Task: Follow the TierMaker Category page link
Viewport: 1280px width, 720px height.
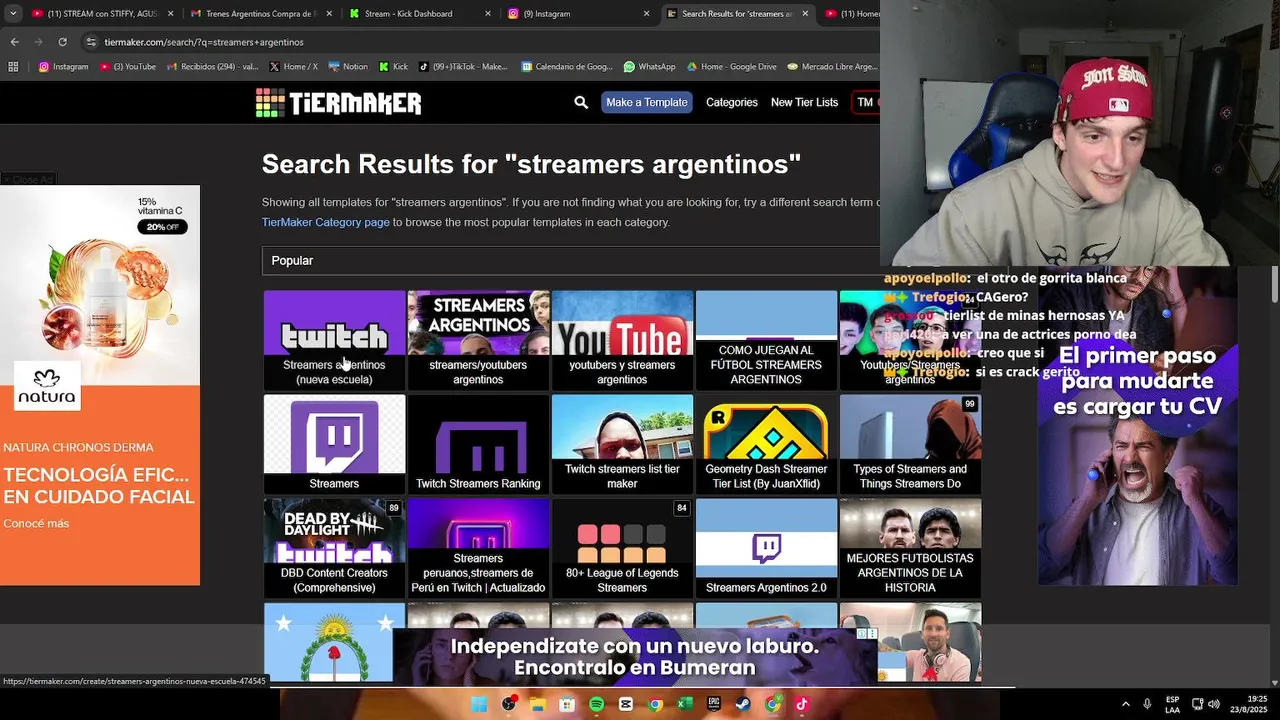Action: pyautogui.click(x=325, y=222)
